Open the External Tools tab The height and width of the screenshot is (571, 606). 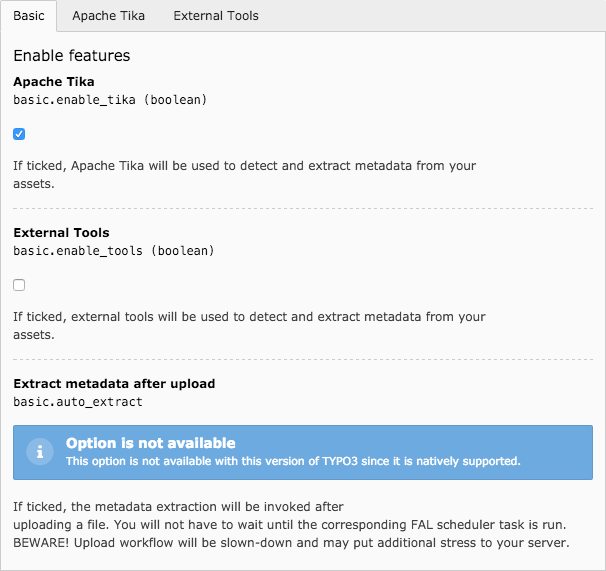point(215,16)
